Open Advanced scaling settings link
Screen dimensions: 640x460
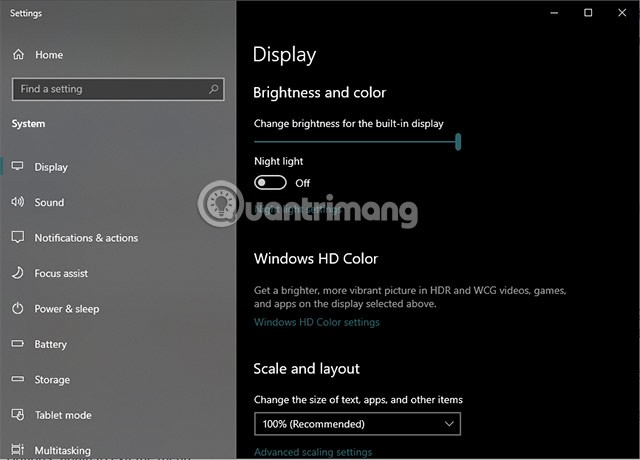click(313, 452)
